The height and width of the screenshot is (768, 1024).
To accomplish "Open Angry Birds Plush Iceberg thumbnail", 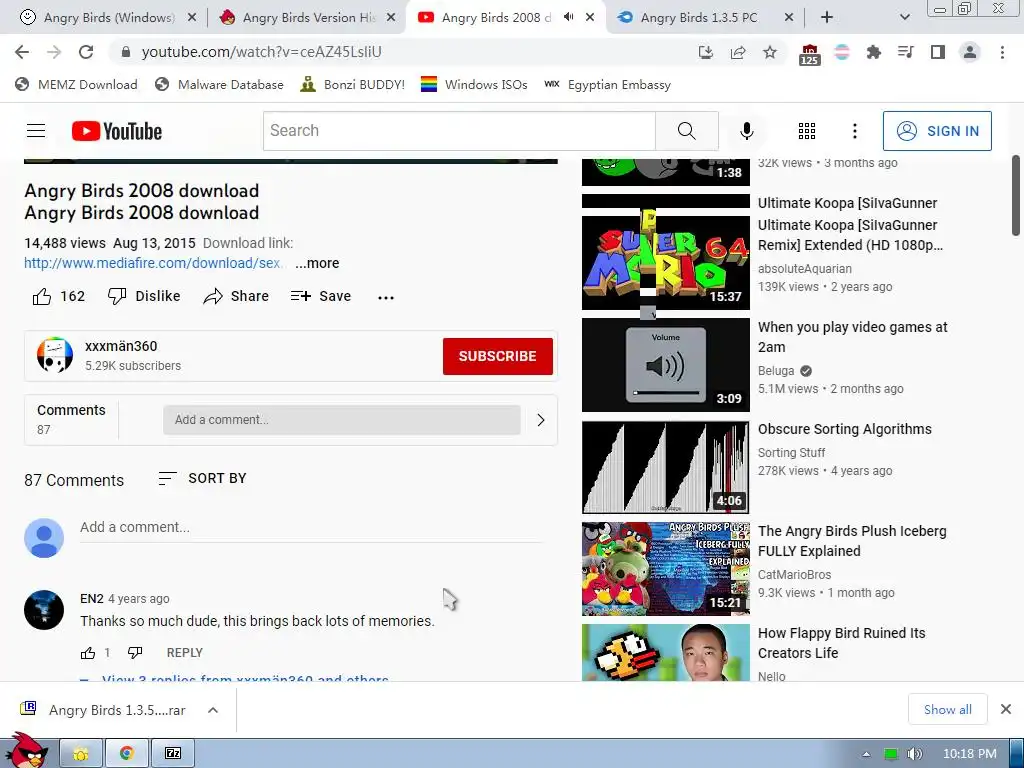I will 665,569.
